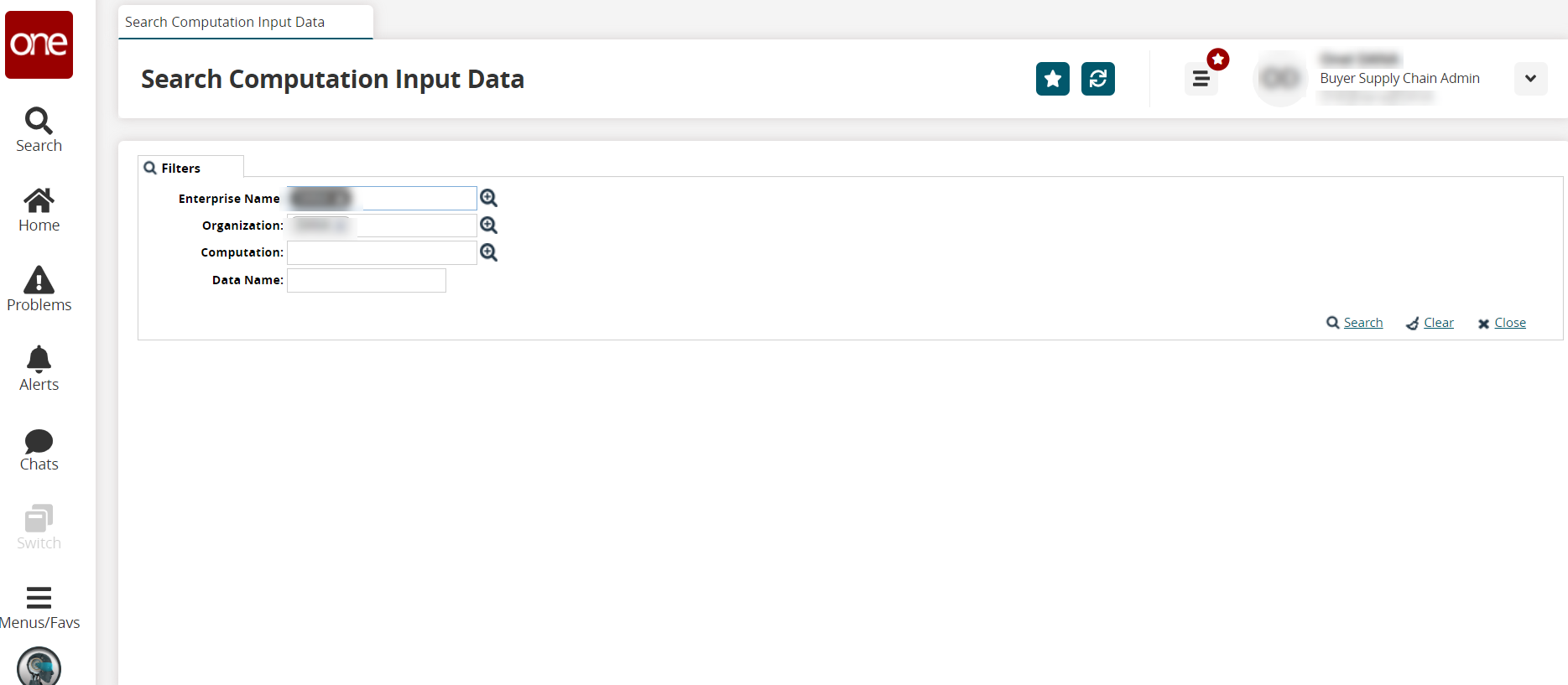Screen dimensions: 1568x685
Task: Close the filters panel
Action: coord(1509,323)
